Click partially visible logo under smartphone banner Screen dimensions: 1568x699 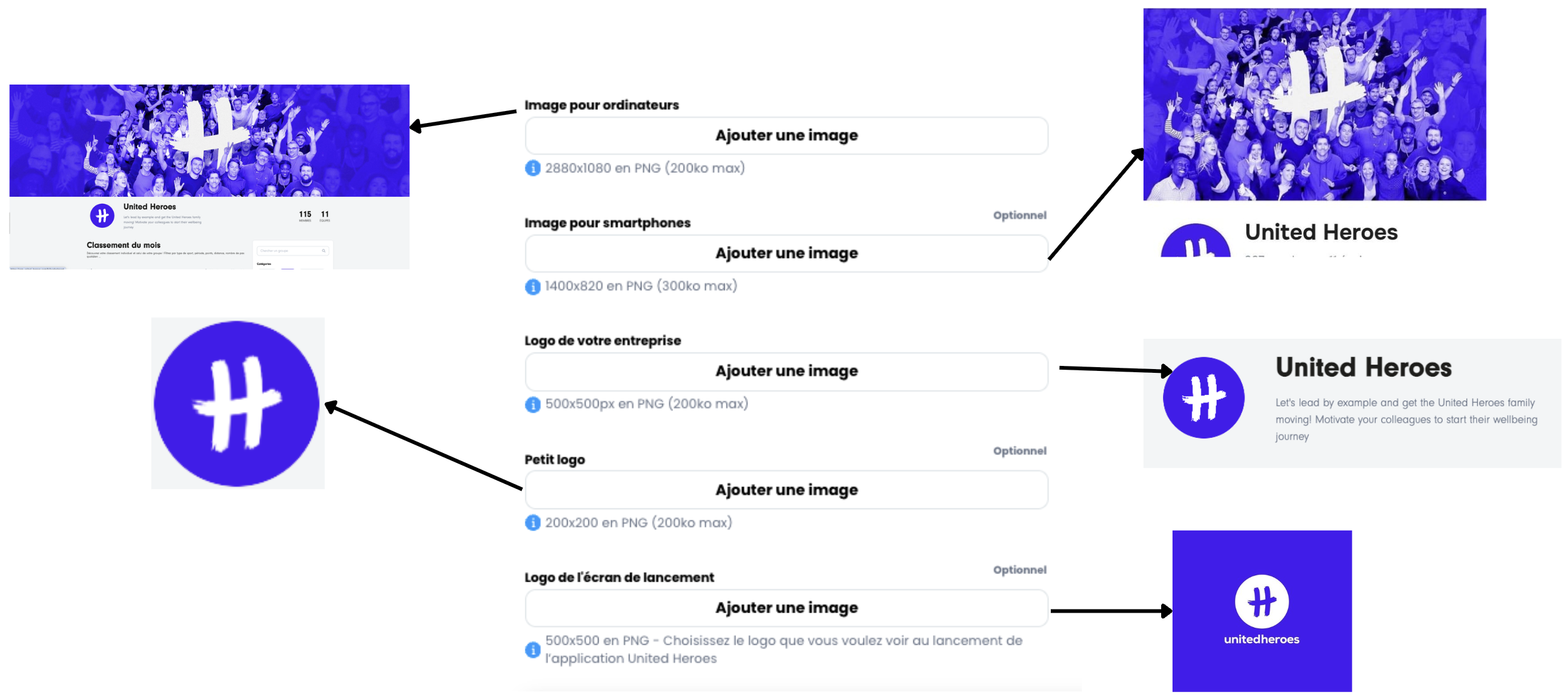pyautogui.click(x=1195, y=243)
